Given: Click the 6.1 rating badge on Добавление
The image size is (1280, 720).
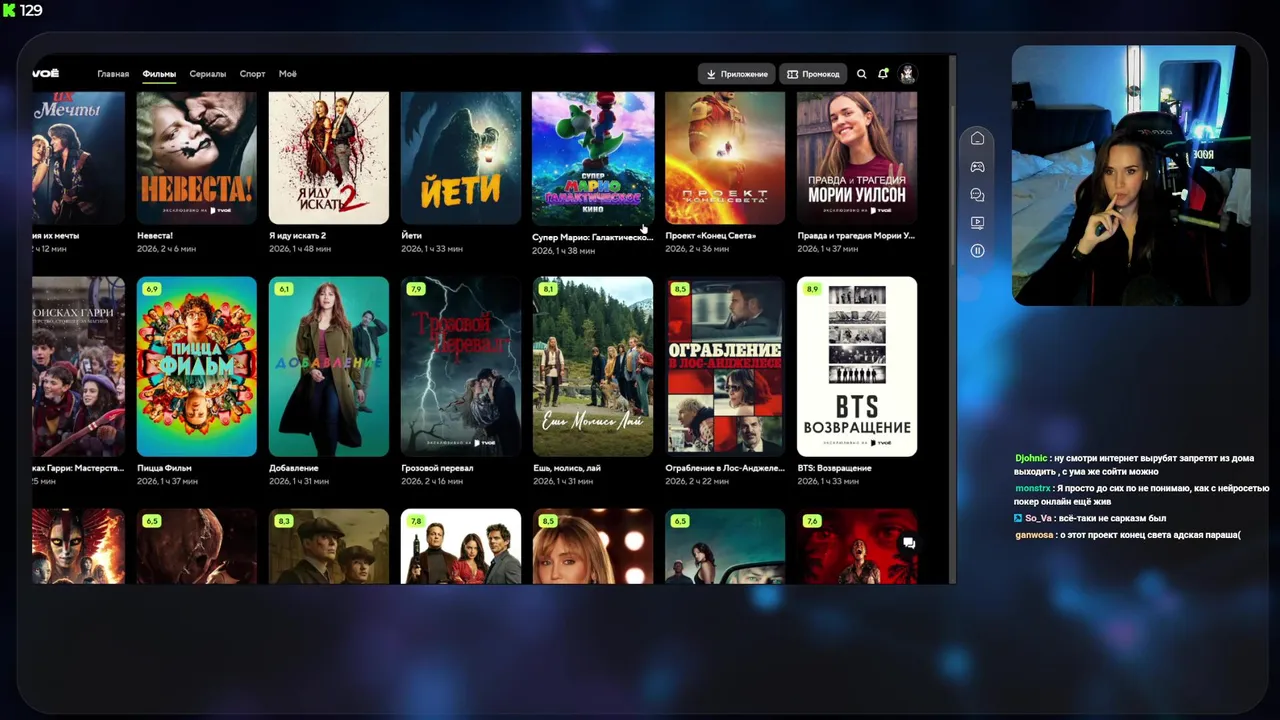Looking at the screenshot, I should 284,289.
